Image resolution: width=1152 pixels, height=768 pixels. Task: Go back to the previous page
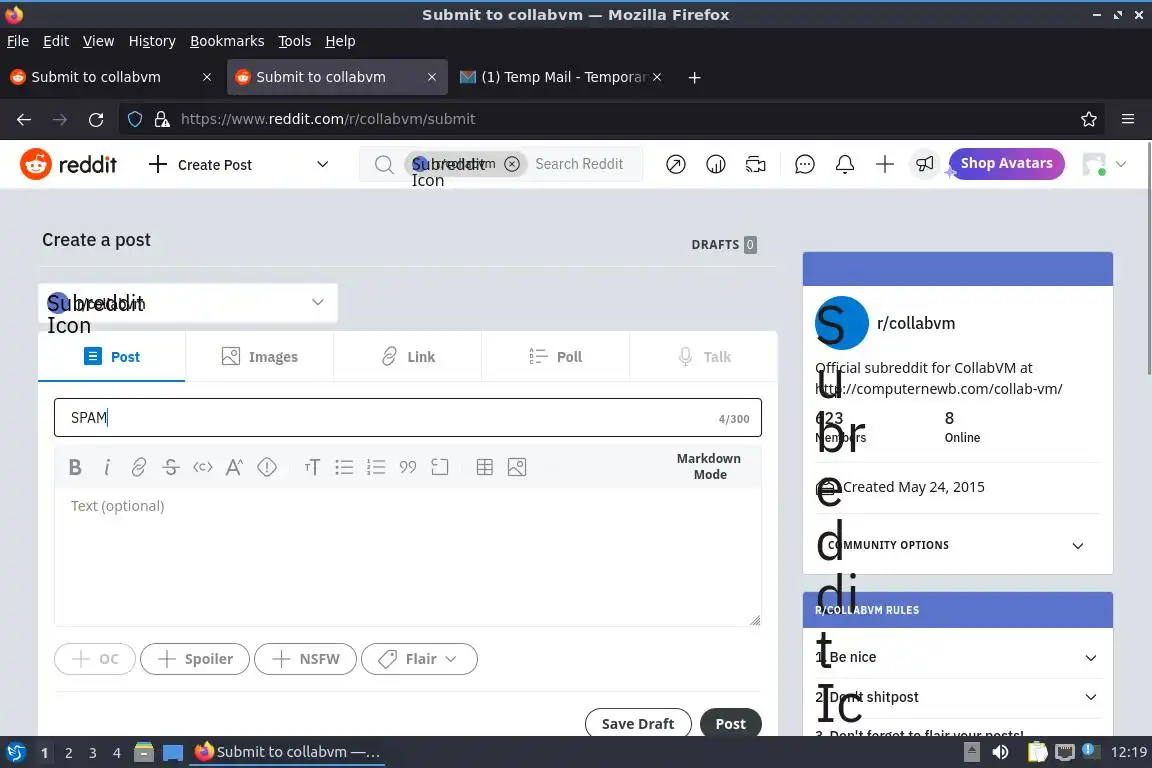click(24, 119)
